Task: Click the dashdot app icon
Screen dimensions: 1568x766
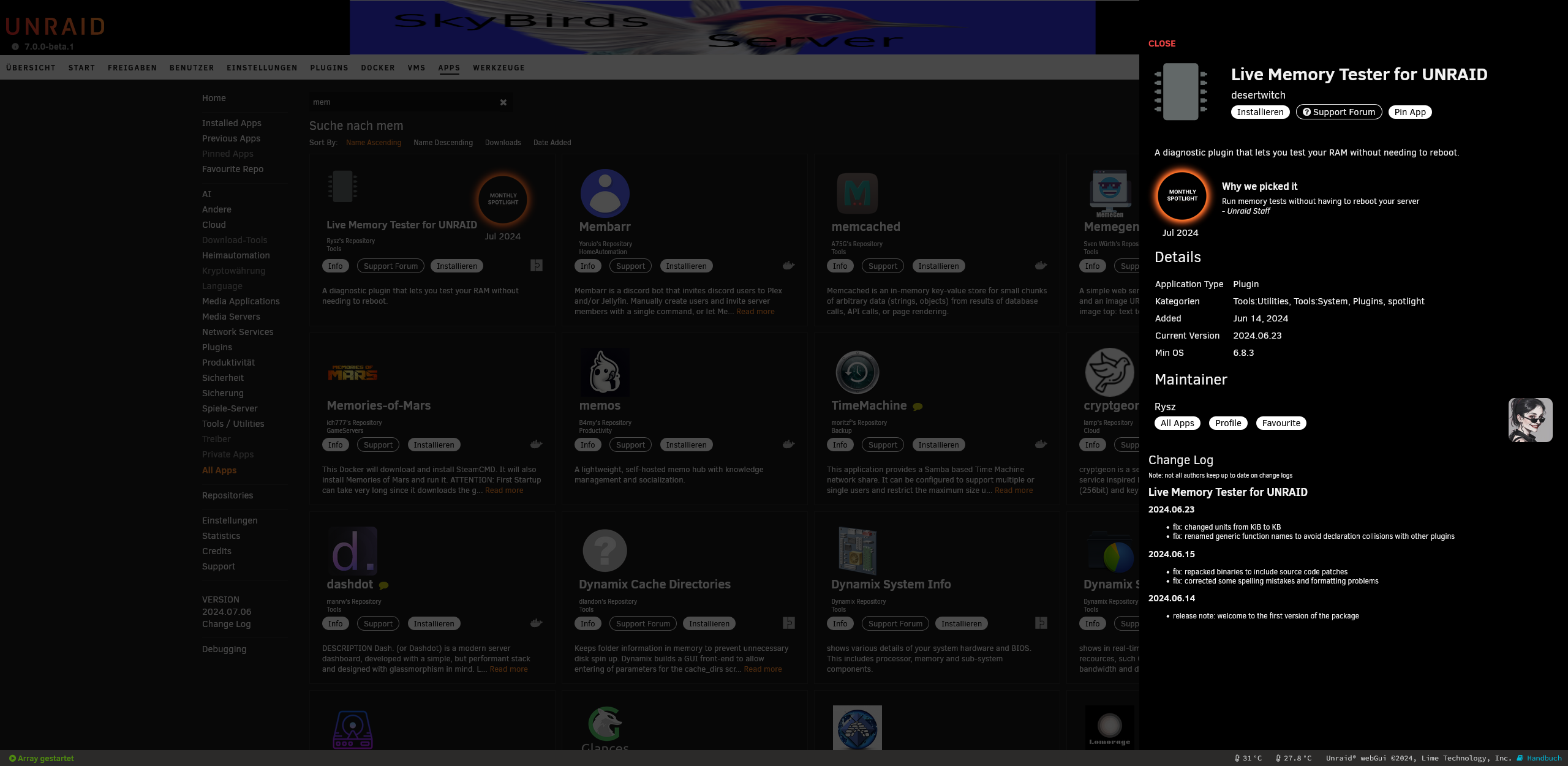Action: click(x=353, y=551)
